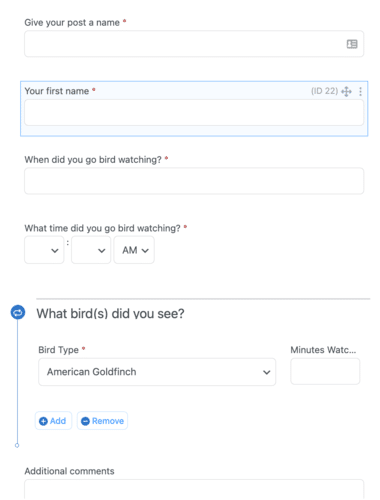Click the small circle at repeater line end
The height and width of the screenshot is (500, 380).
pyautogui.click(x=17, y=445)
